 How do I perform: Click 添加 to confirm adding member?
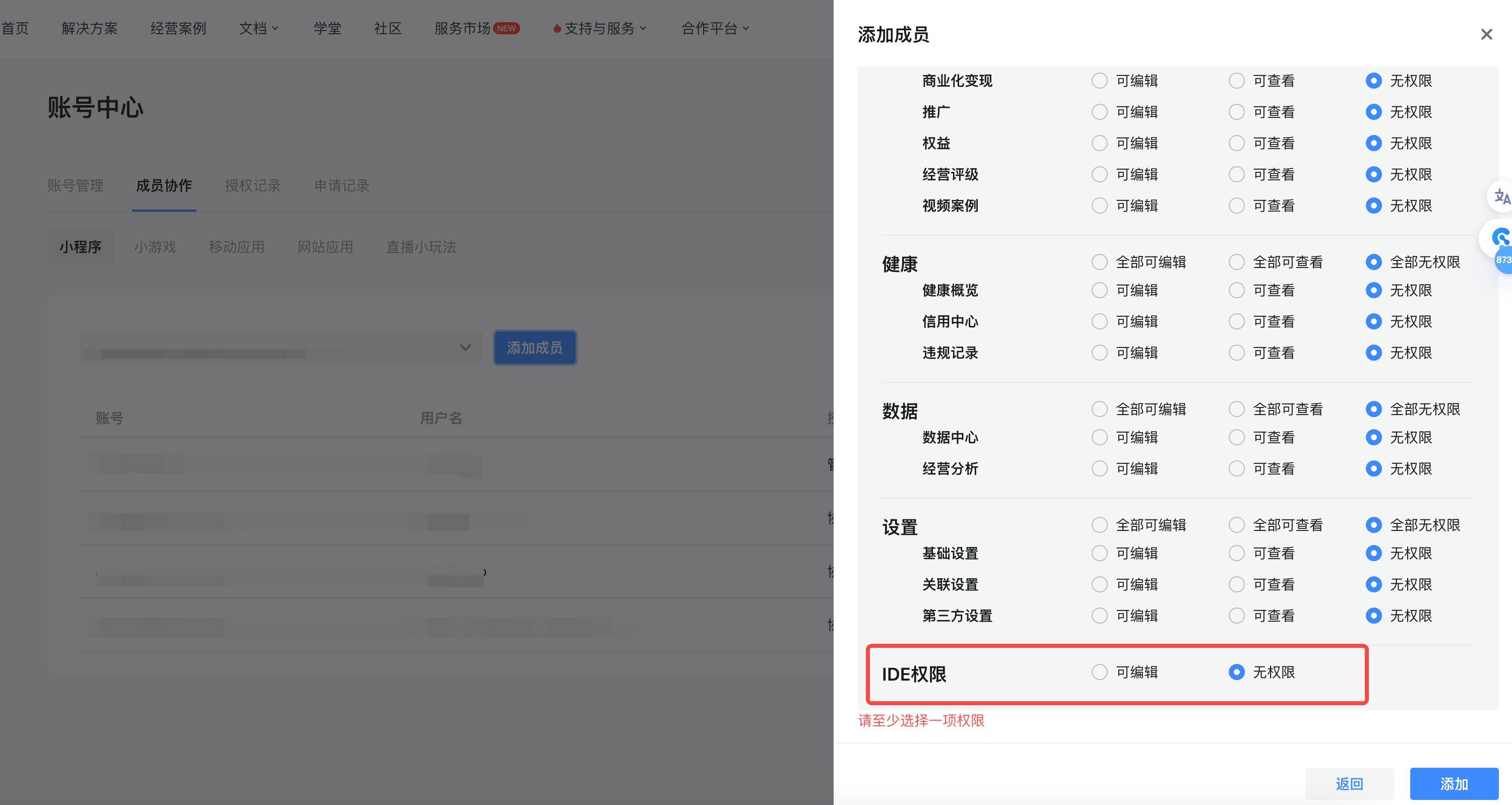1454,783
